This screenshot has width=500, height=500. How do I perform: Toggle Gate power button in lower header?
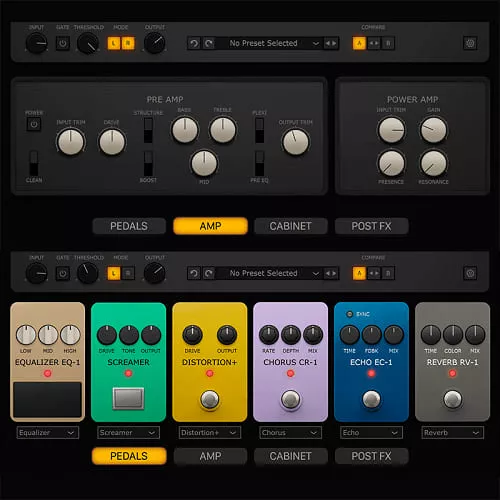point(63,274)
